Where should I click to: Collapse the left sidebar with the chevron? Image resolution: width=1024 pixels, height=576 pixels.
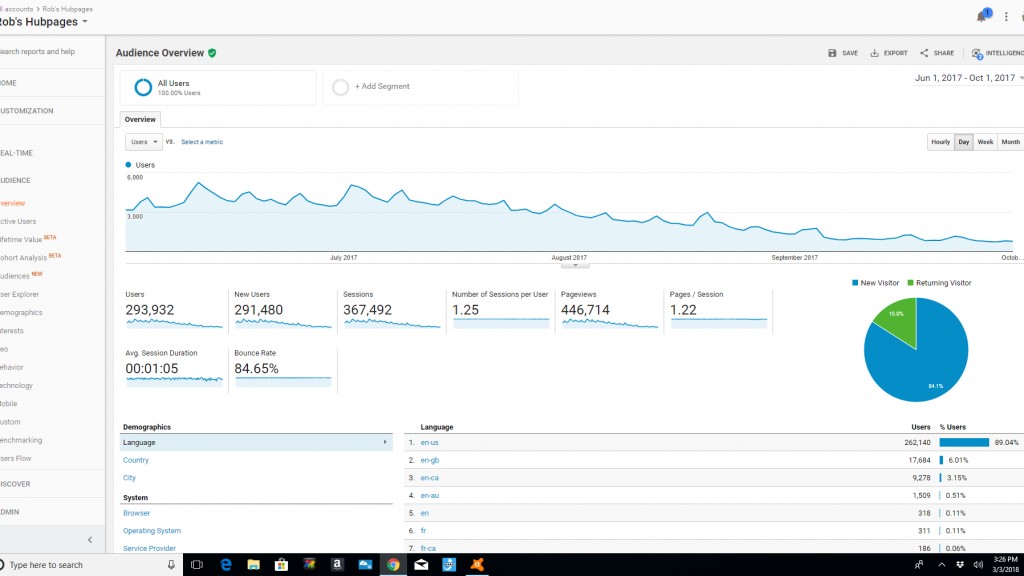pyautogui.click(x=90, y=539)
